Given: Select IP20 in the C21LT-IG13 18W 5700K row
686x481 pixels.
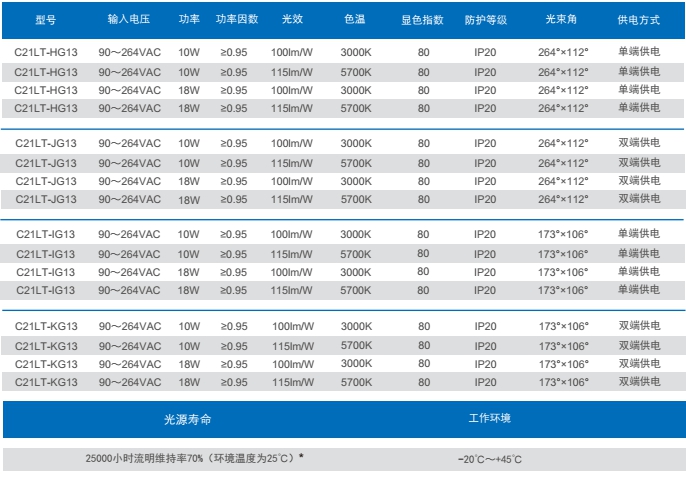Looking at the screenshot, I should [485, 291].
